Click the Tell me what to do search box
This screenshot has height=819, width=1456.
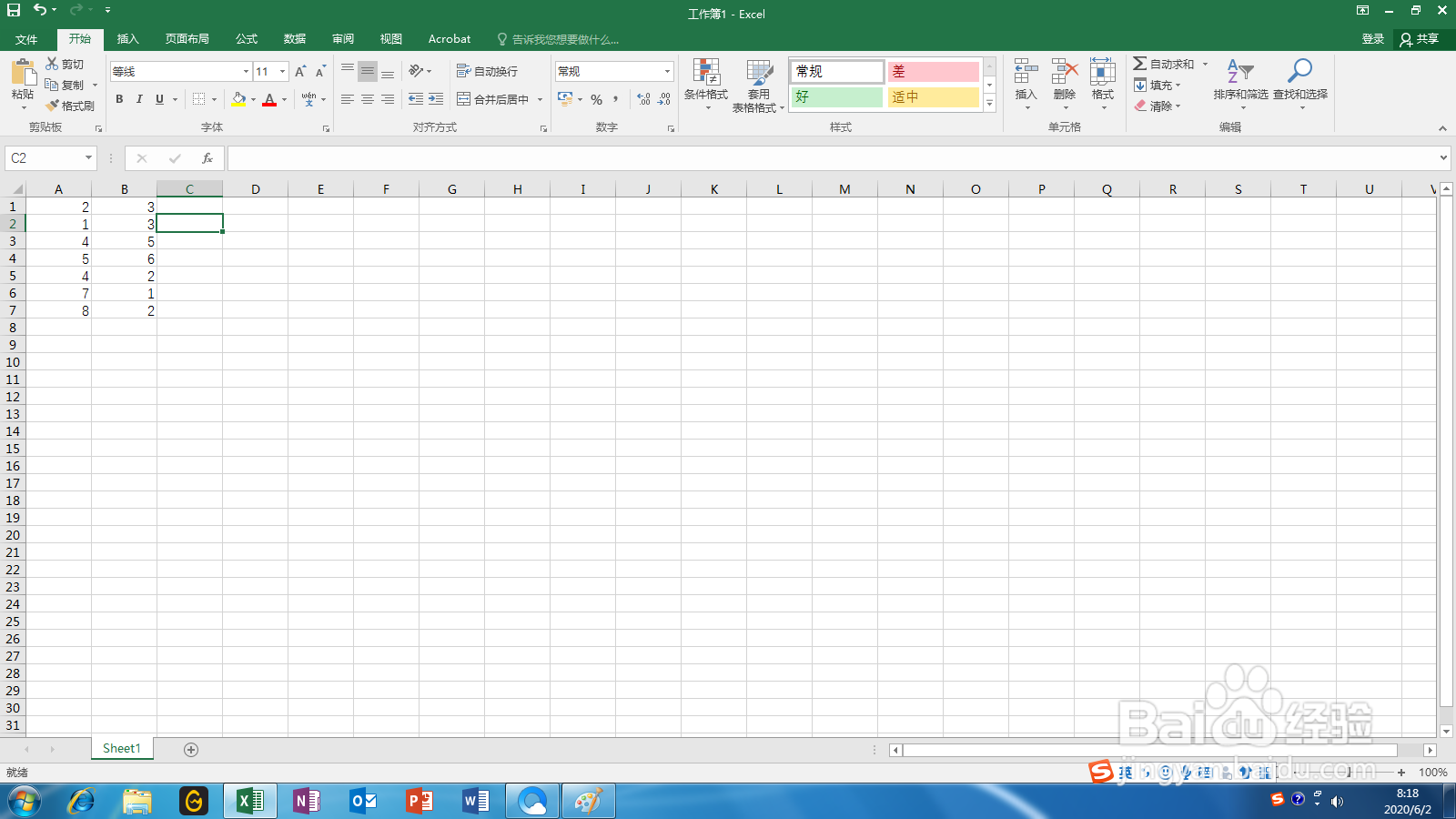[x=558, y=39]
